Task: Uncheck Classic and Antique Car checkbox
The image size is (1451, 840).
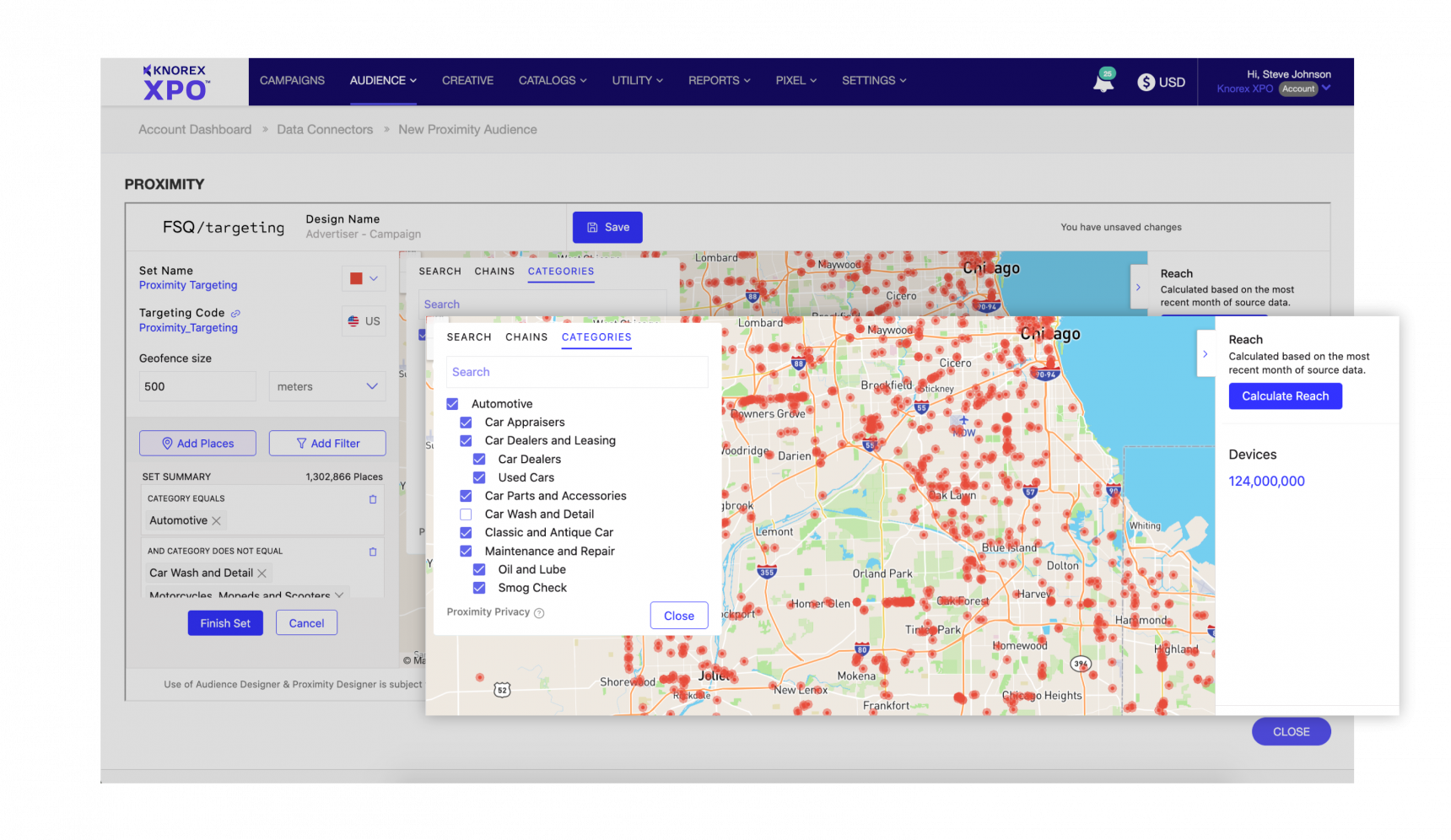Action: point(466,533)
